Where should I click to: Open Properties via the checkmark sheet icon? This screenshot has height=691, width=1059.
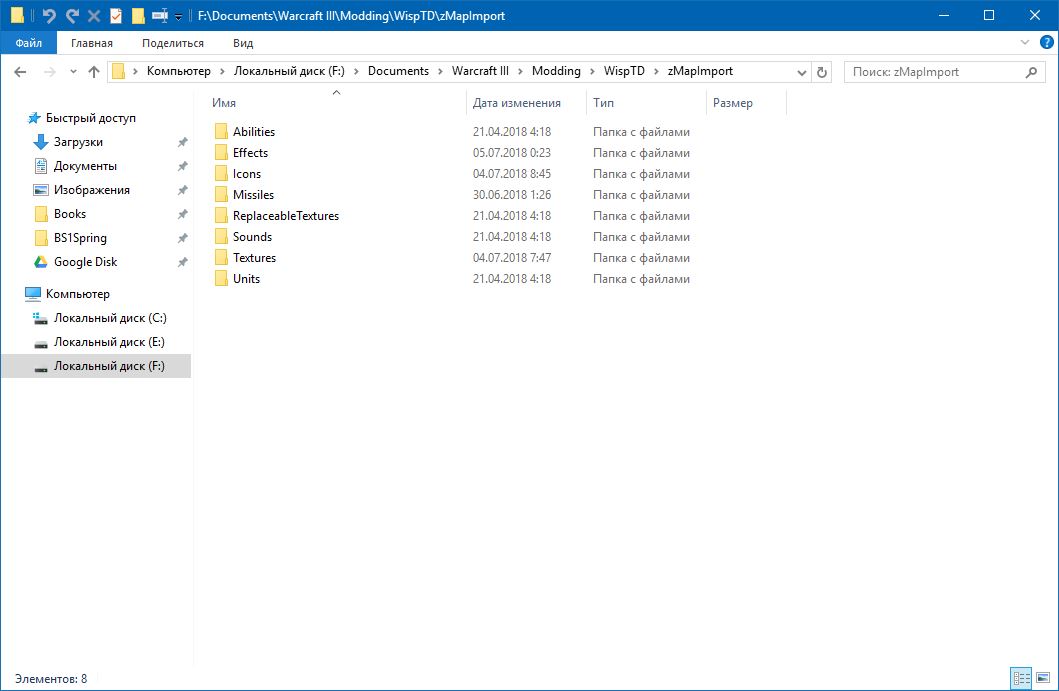coord(116,15)
